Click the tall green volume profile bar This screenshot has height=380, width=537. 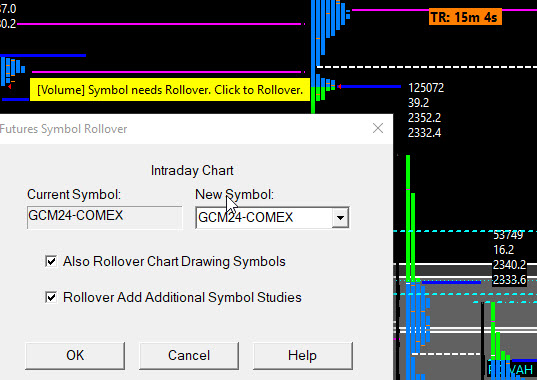click(x=408, y=219)
